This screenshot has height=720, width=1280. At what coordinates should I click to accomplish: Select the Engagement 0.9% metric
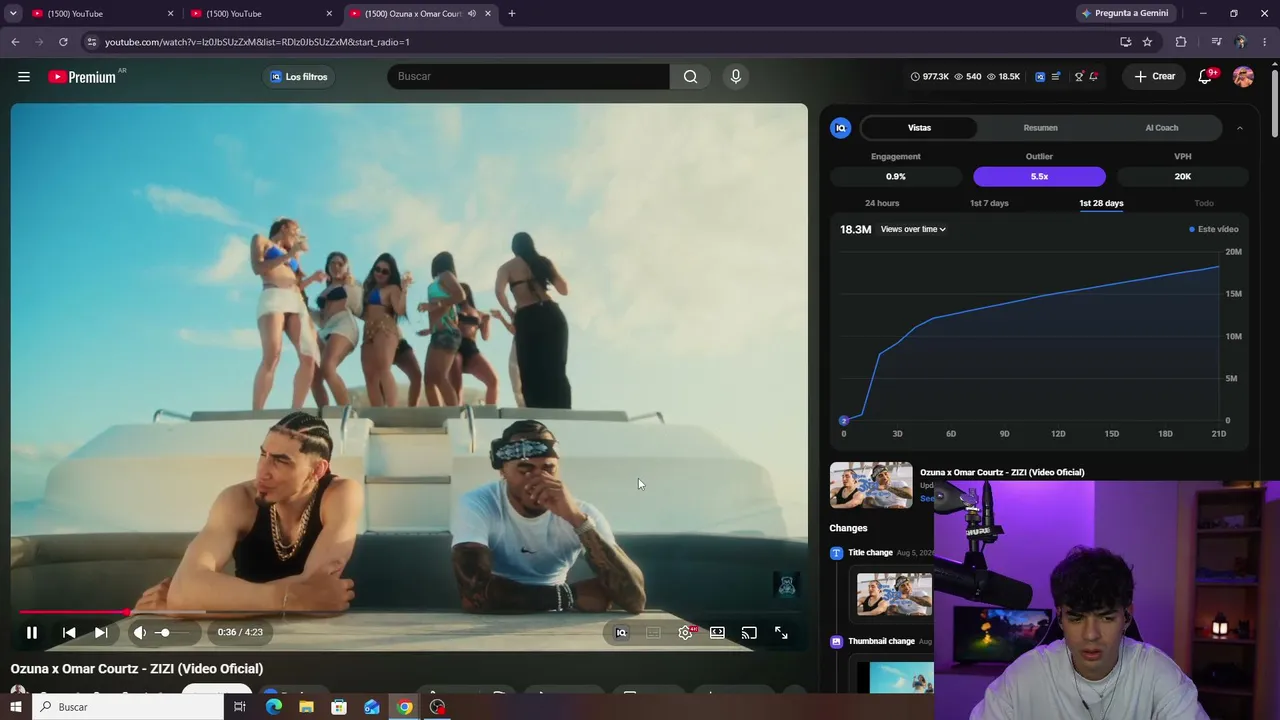[895, 177]
